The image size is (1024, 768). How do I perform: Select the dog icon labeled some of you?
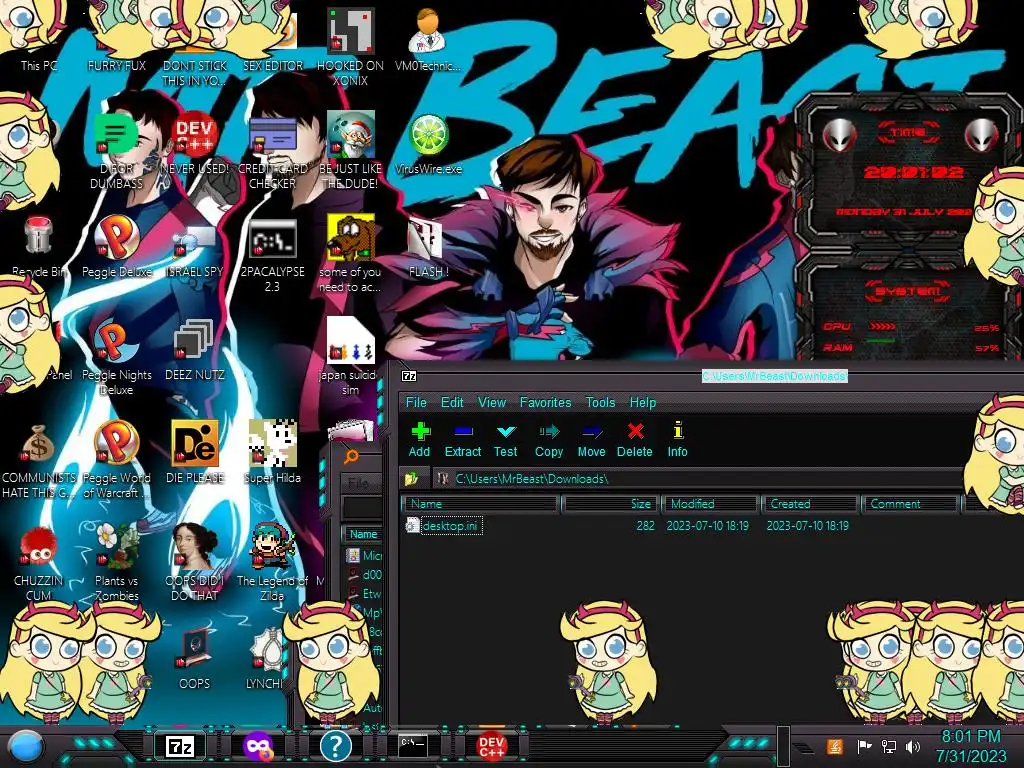(x=350, y=253)
